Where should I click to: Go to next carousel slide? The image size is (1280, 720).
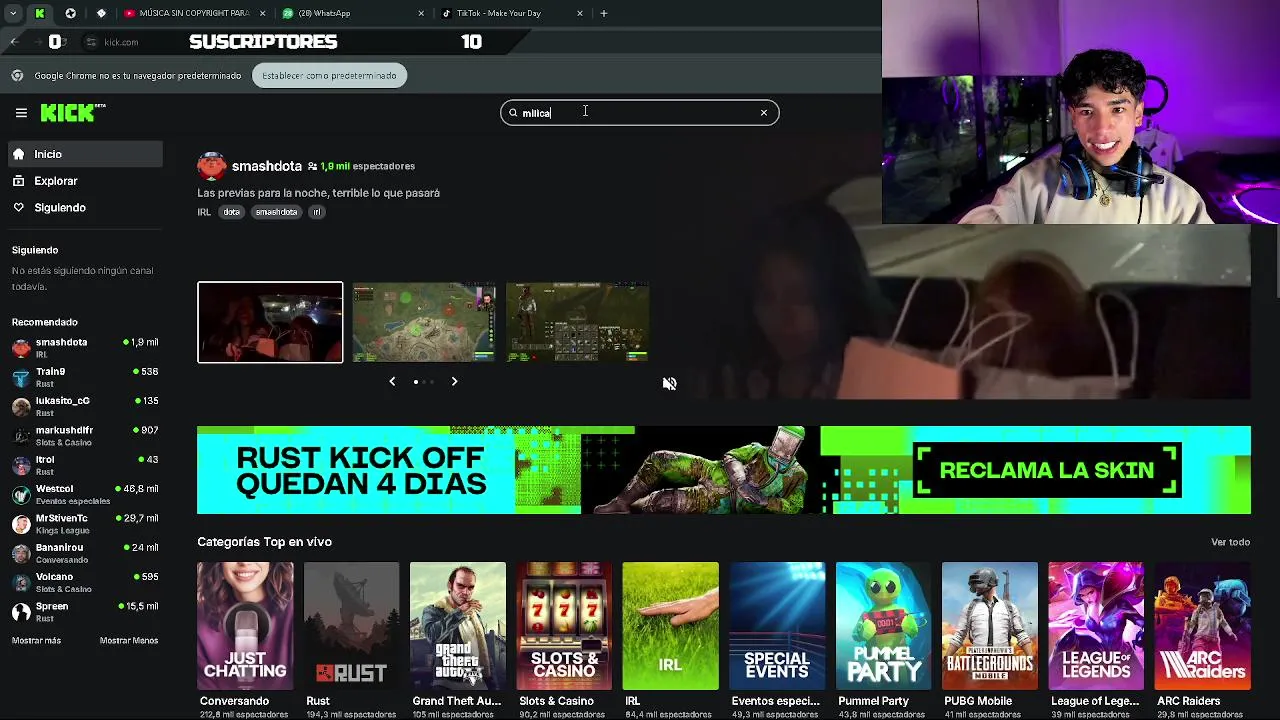point(454,381)
